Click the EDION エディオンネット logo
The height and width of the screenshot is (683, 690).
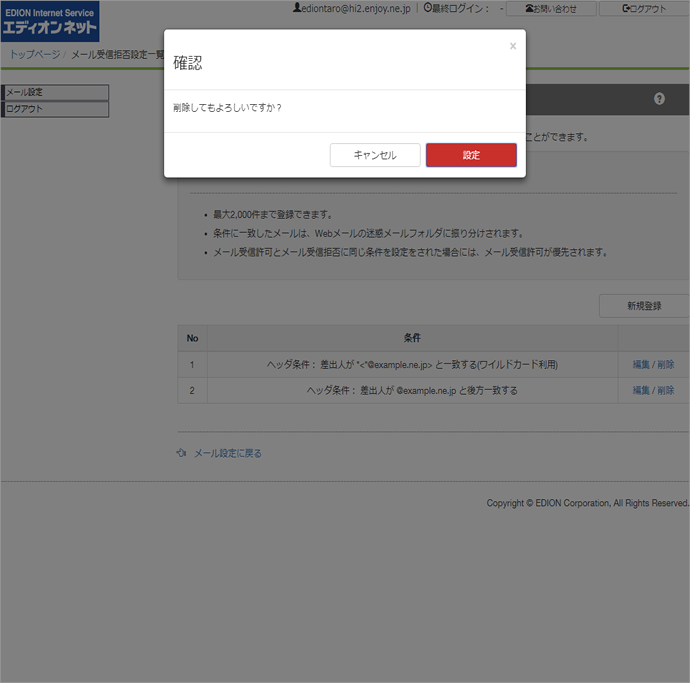[x=50, y=22]
